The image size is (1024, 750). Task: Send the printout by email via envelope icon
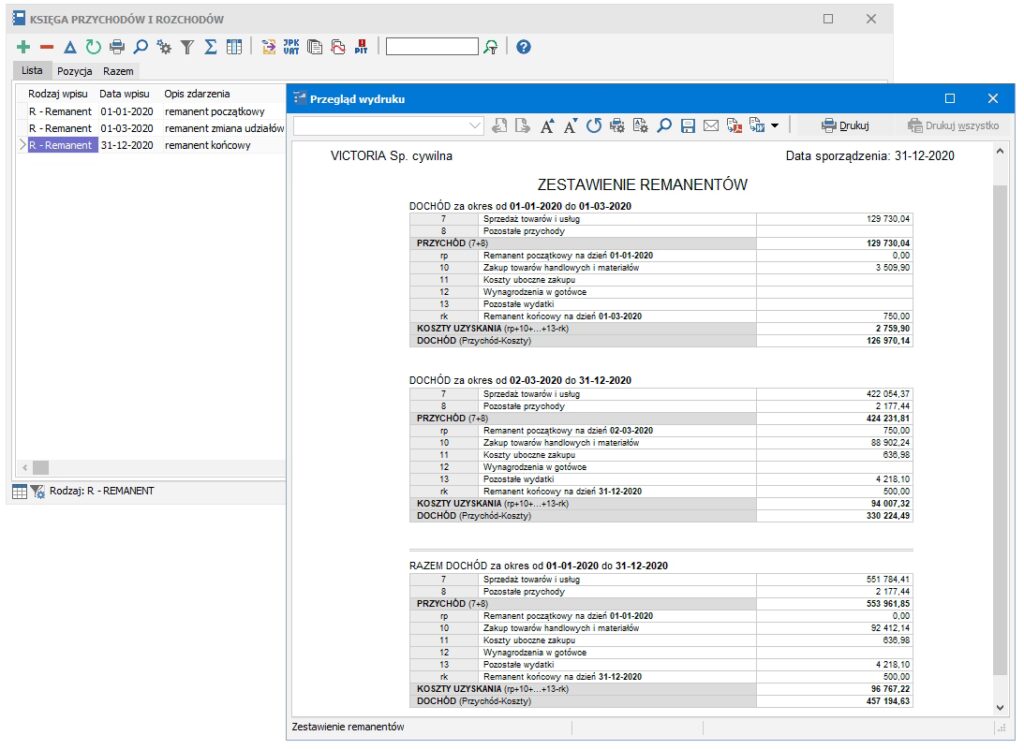tap(711, 126)
